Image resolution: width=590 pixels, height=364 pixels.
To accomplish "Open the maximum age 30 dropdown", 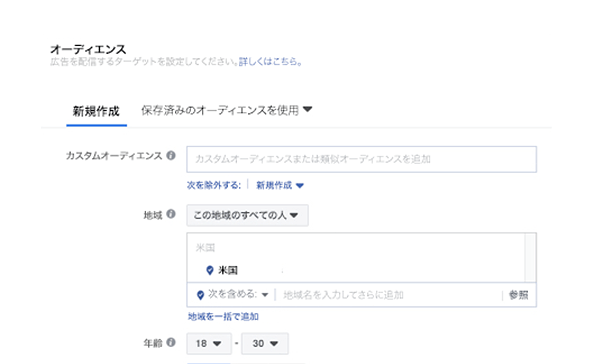I will click(265, 343).
